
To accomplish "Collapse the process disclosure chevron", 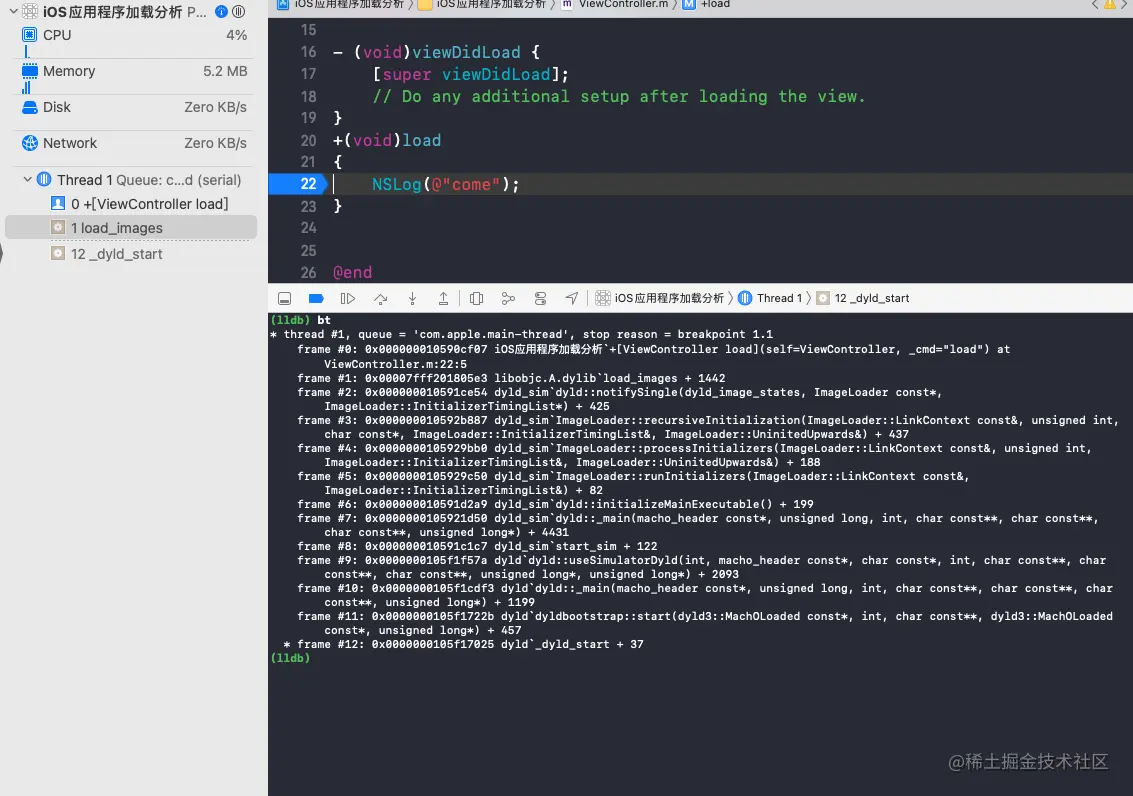I will tap(13, 11).
